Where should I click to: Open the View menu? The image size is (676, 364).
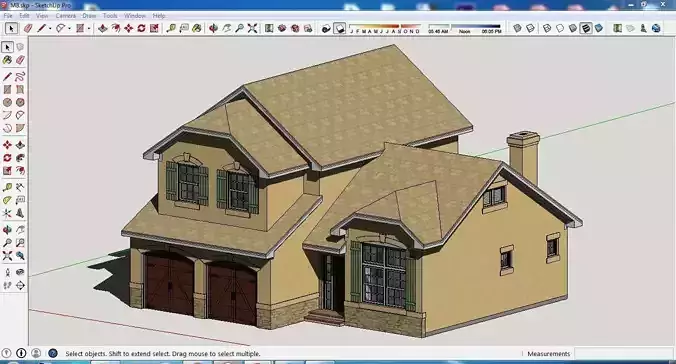coord(42,16)
